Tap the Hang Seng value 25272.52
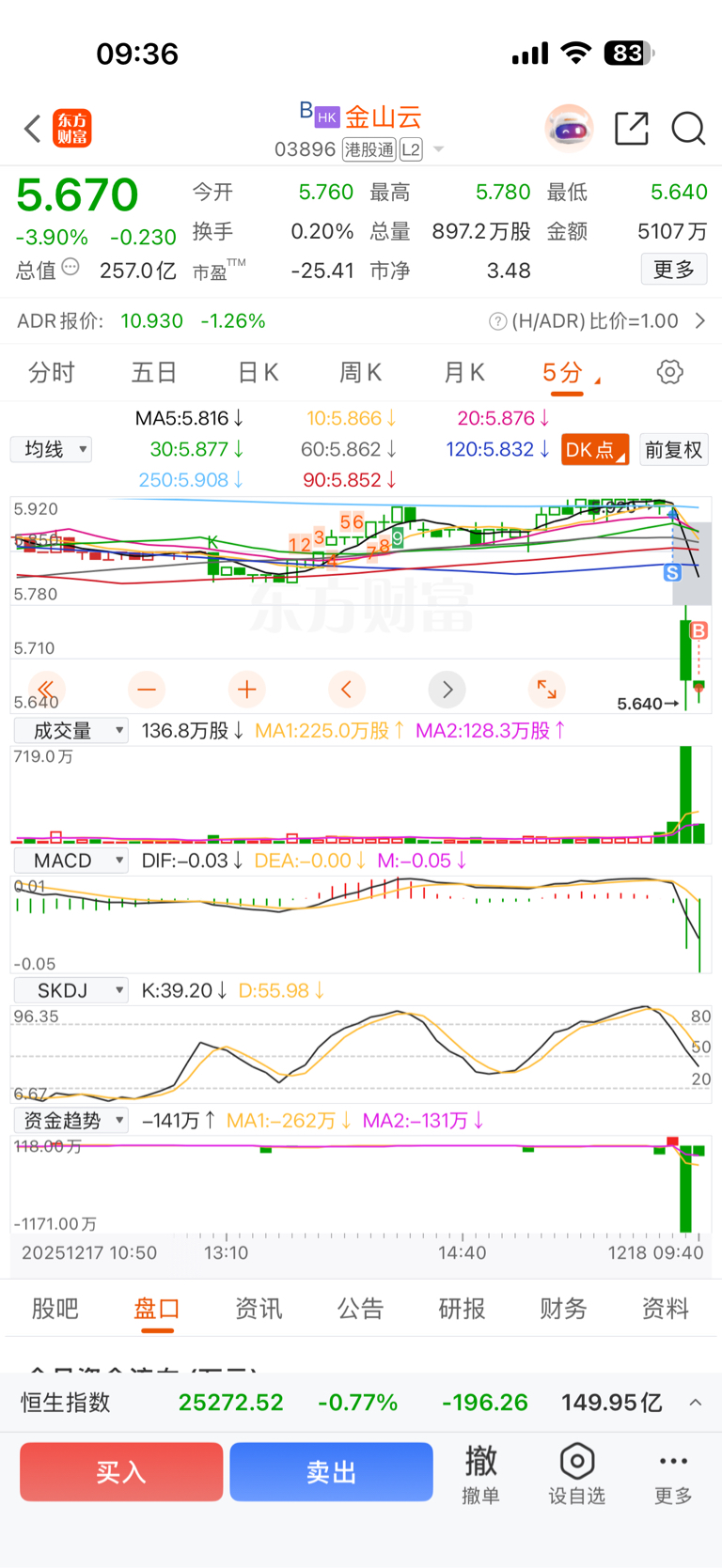 click(x=231, y=1403)
